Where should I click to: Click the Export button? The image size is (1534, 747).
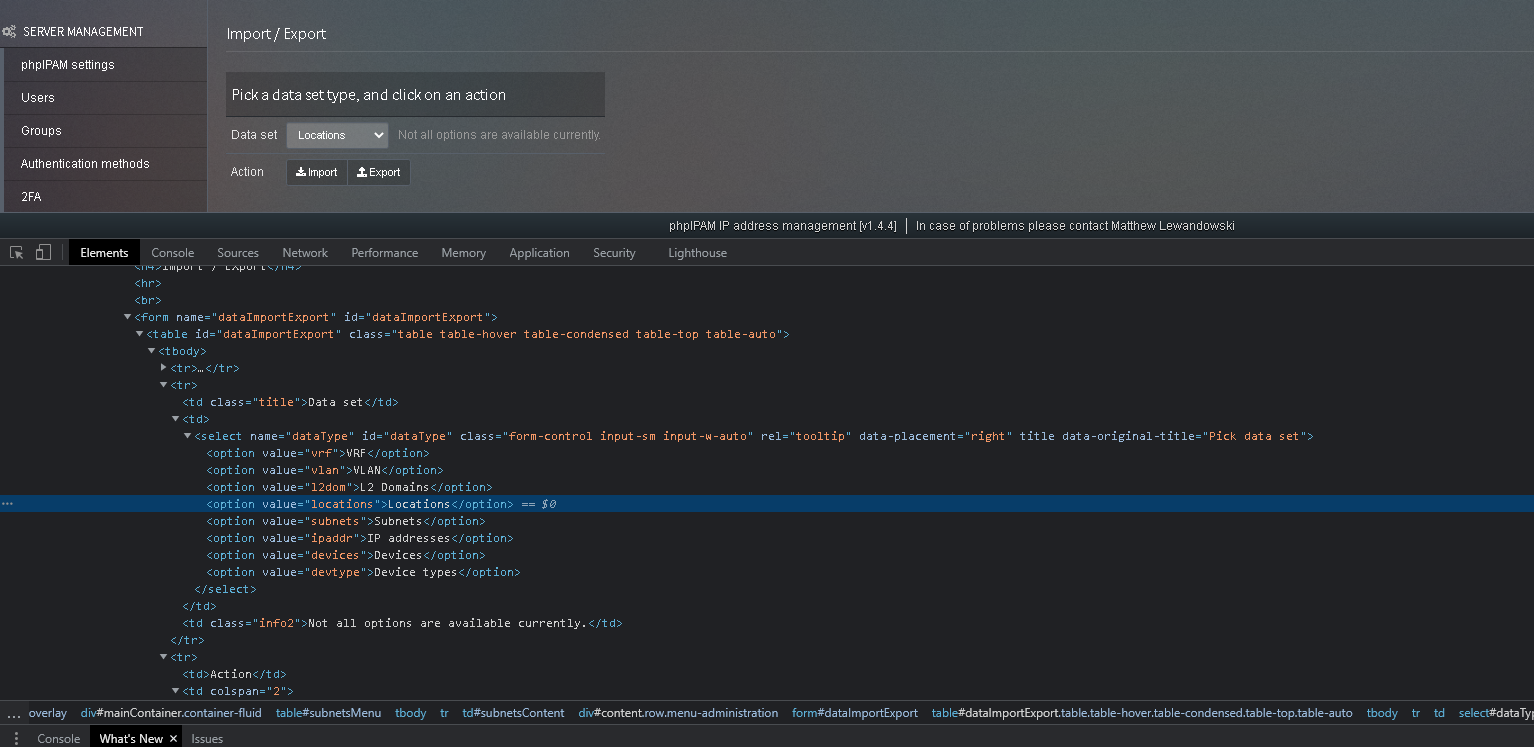coord(379,172)
